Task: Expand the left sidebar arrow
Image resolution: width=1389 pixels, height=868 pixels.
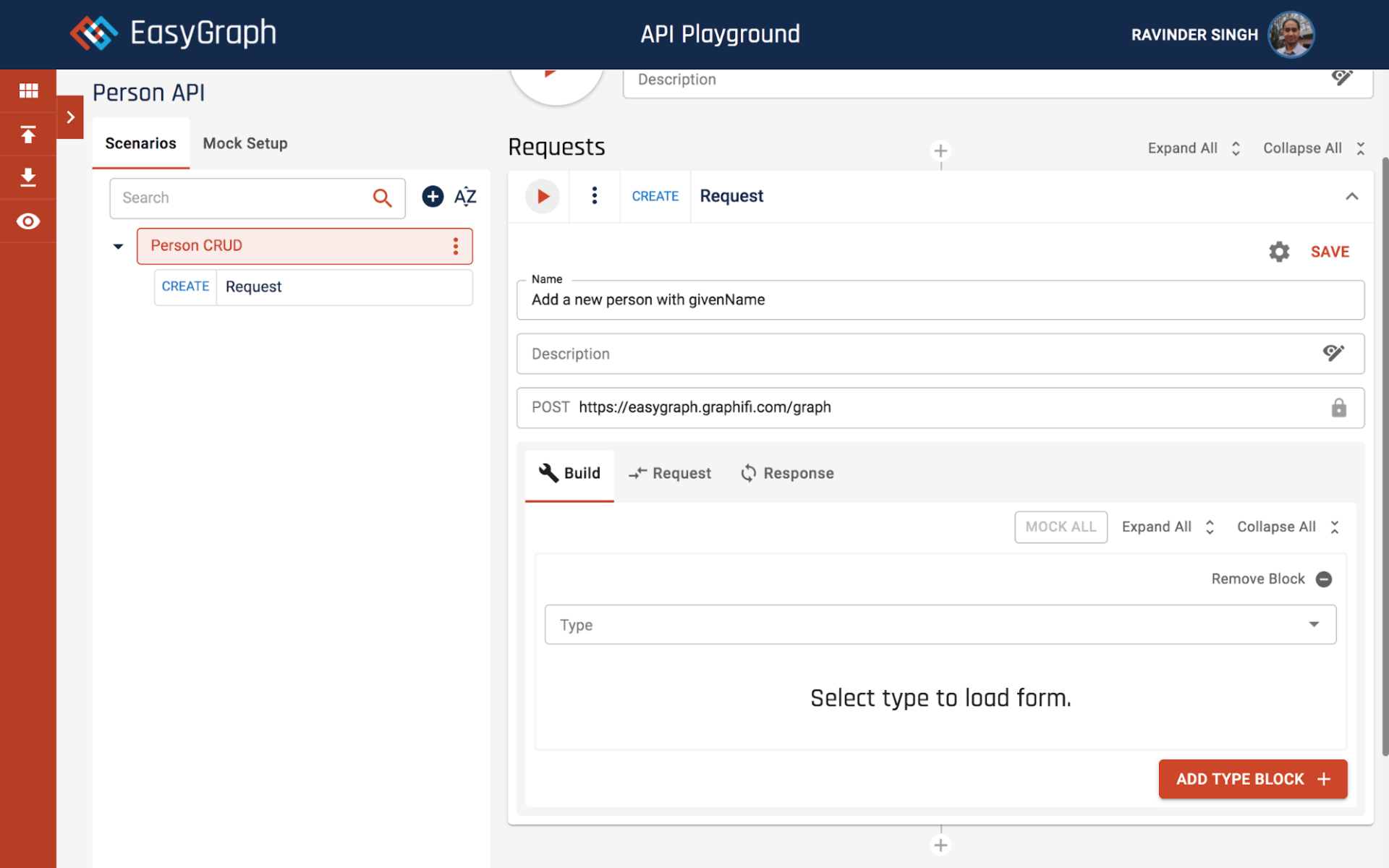Action: 70,117
